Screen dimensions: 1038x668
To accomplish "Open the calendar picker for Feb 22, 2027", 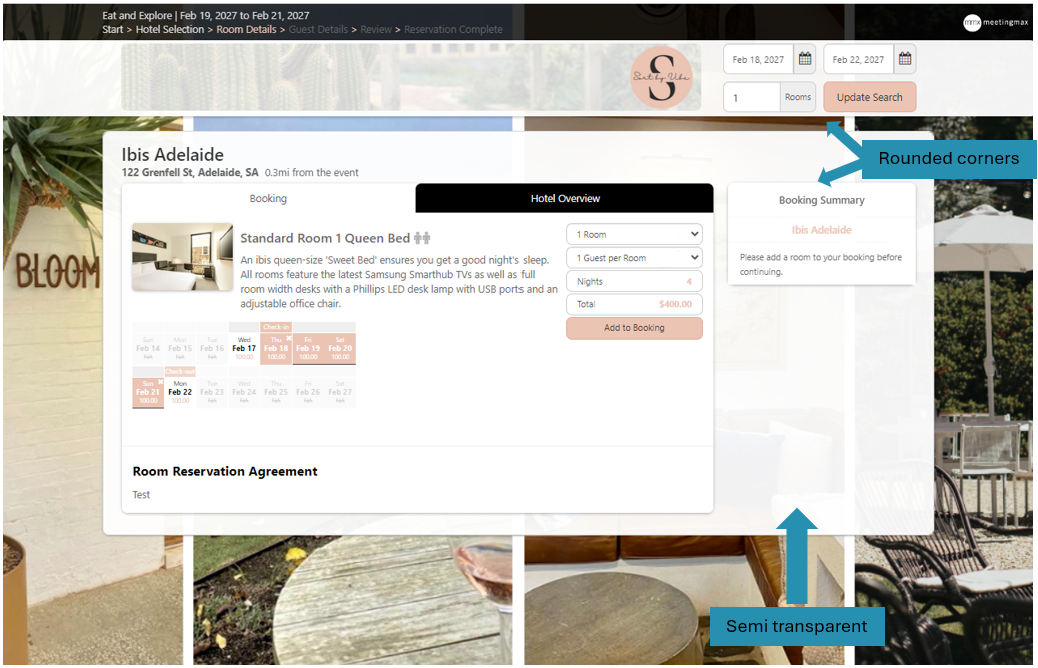I will 904,59.
